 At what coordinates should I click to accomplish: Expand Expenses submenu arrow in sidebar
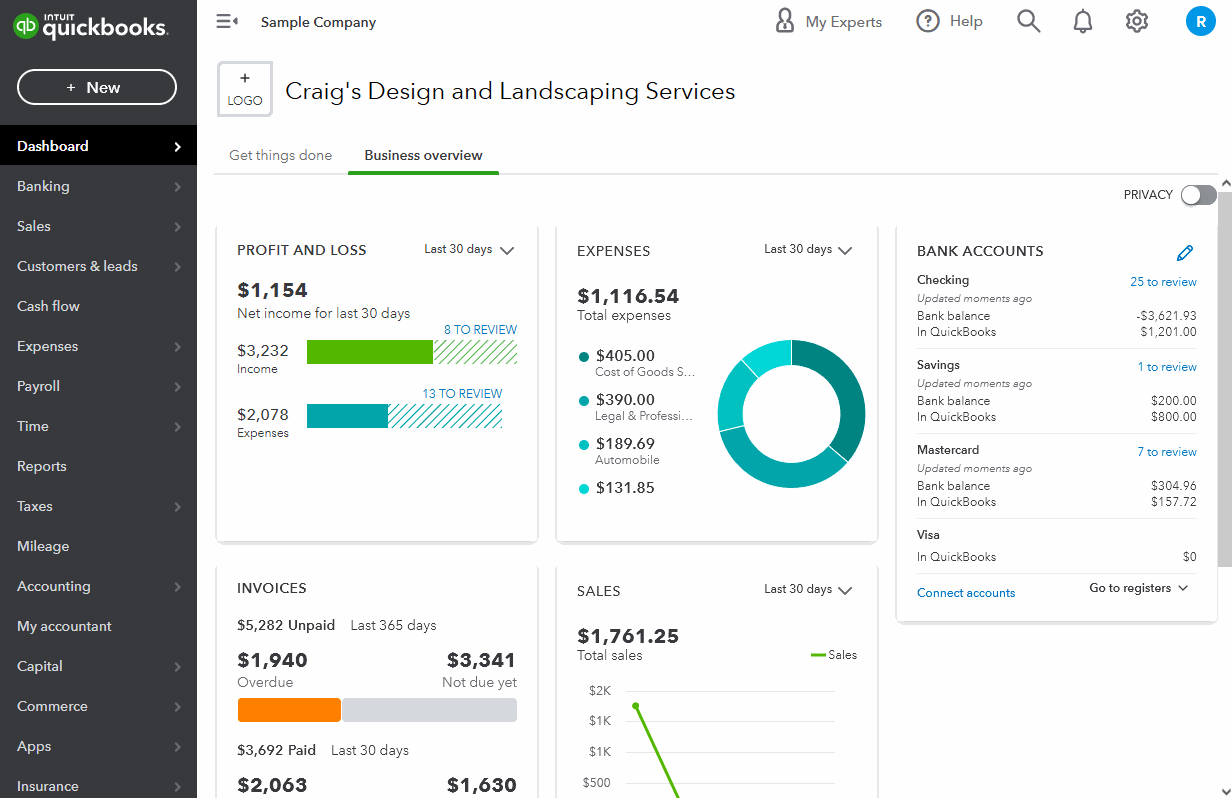[177, 347]
